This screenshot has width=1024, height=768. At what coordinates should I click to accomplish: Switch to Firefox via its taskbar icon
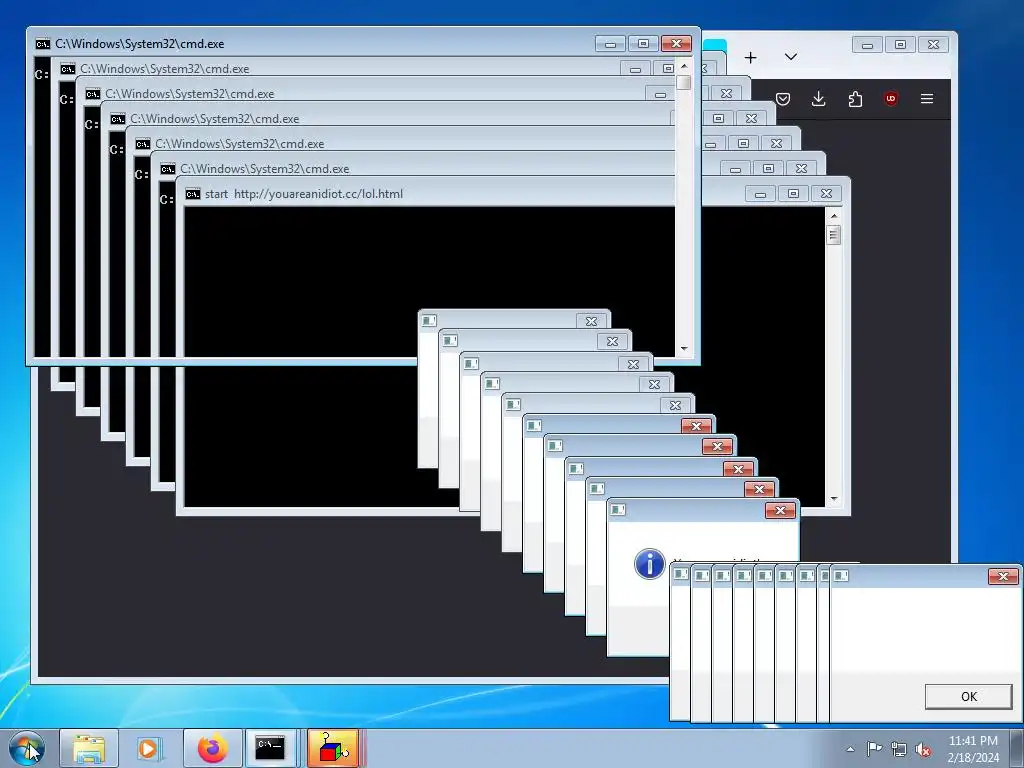click(212, 748)
